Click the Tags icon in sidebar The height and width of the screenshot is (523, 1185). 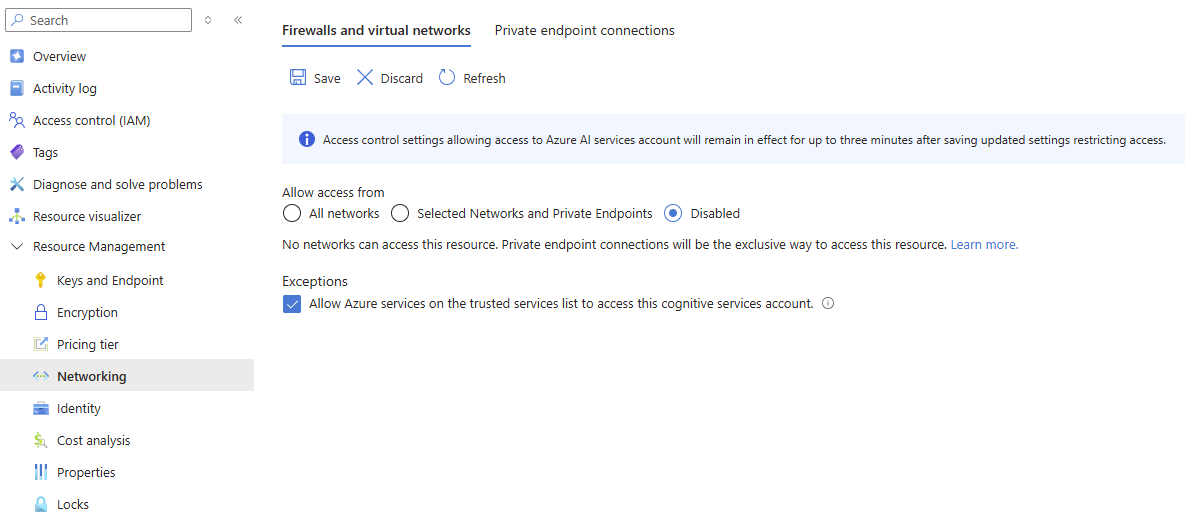tap(17, 153)
